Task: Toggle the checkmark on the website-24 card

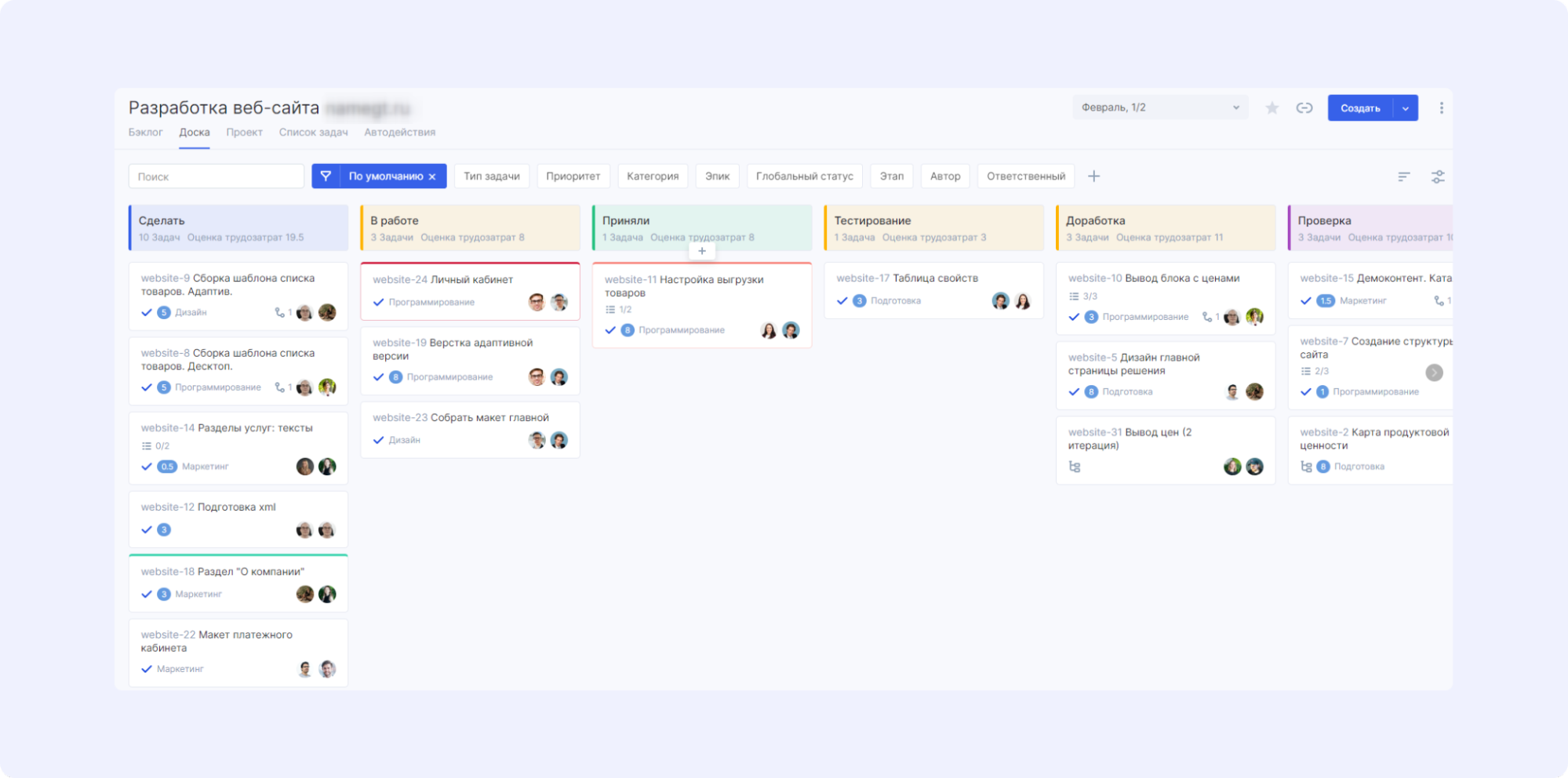Action: point(378,302)
